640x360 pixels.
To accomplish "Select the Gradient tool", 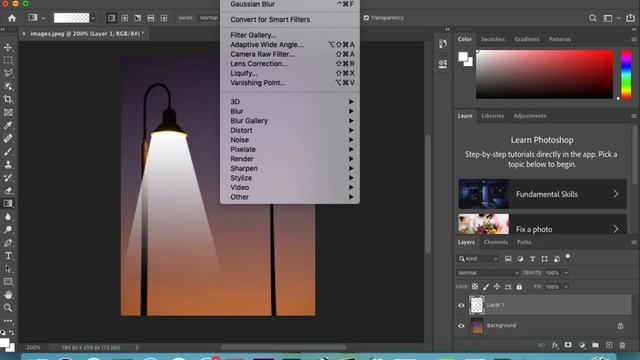I will coord(8,204).
